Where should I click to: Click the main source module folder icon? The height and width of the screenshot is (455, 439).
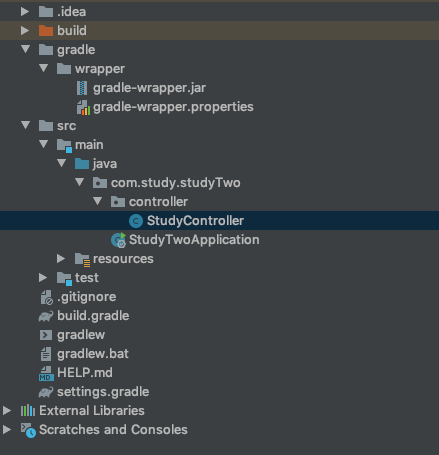64,145
